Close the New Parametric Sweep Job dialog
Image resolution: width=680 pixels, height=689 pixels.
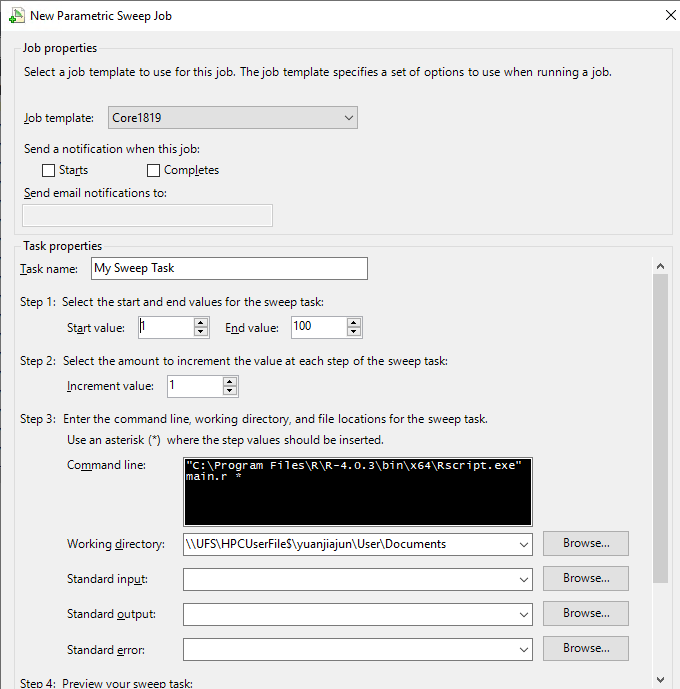(667, 15)
